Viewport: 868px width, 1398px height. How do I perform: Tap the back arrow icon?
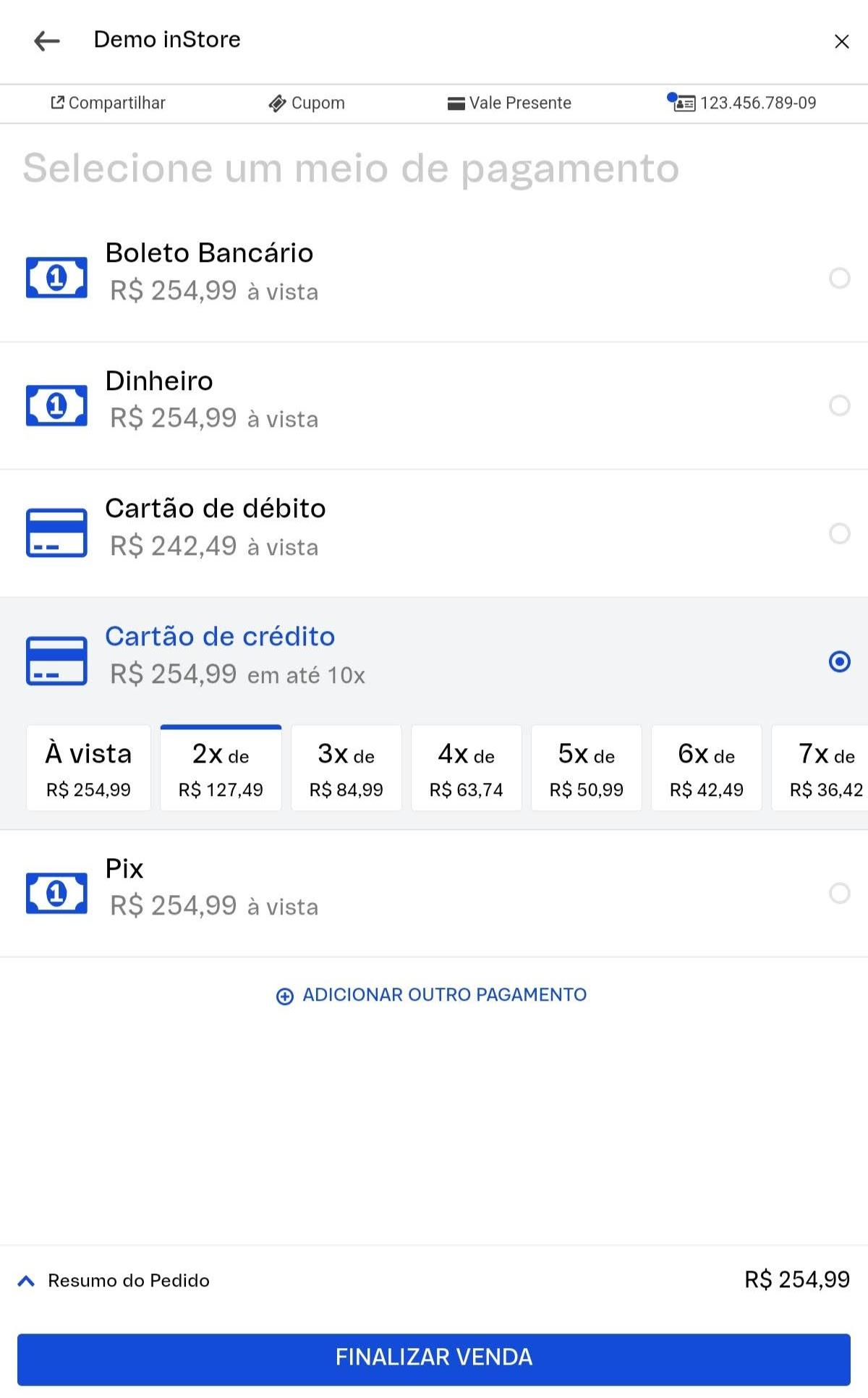coord(47,41)
